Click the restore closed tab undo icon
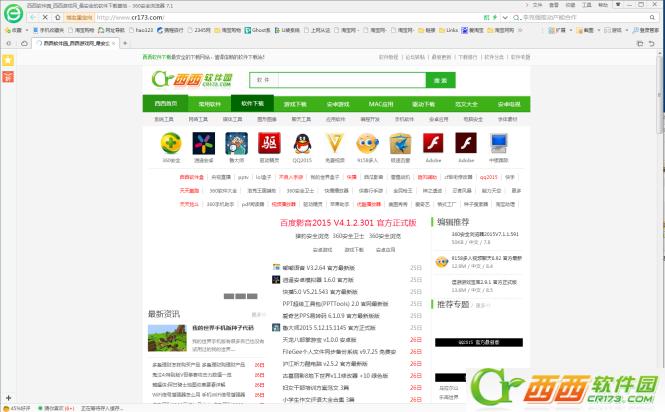This screenshot has width=665, height=412. point(651,43)
